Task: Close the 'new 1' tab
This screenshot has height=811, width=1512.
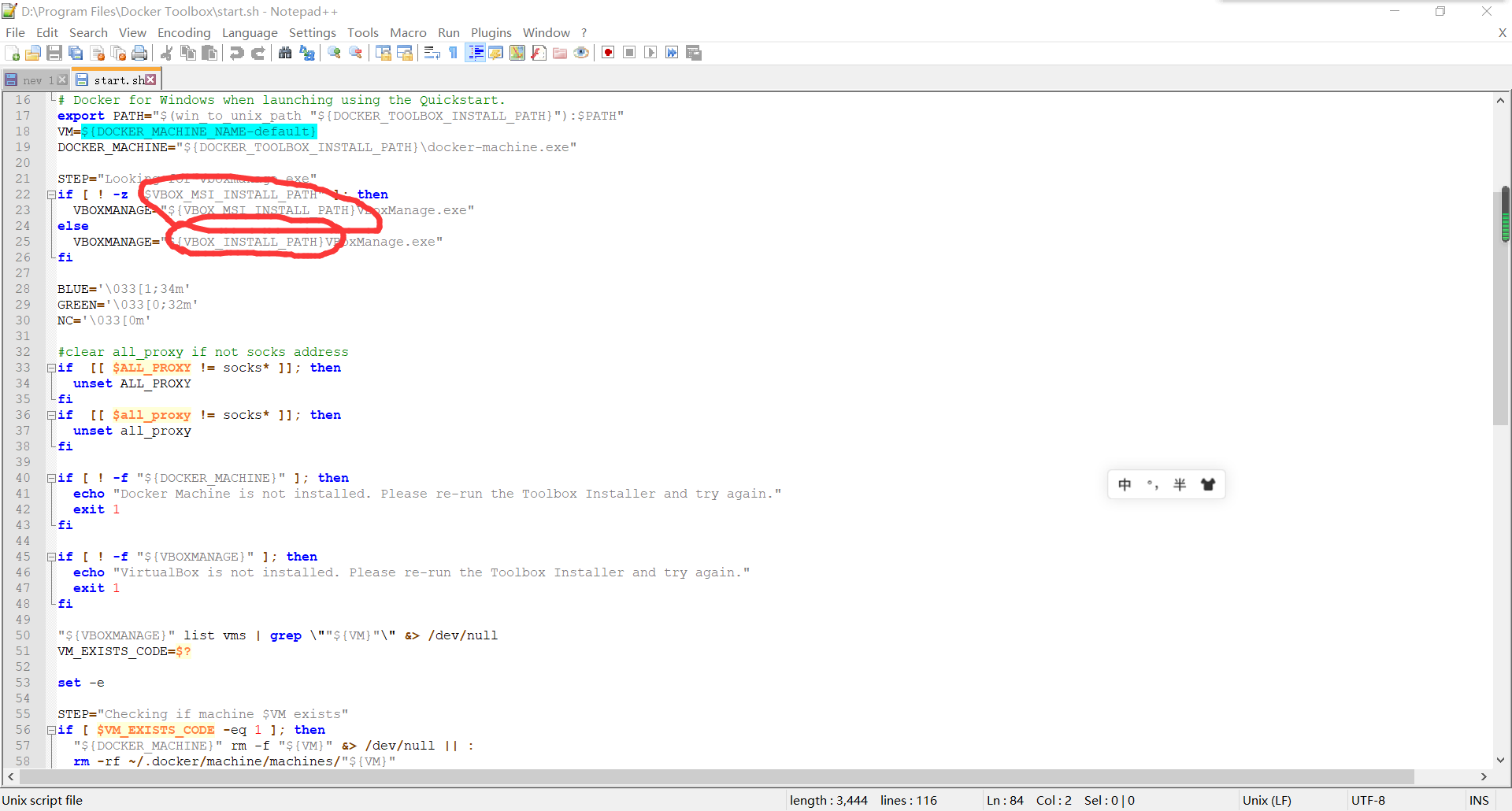Action: click(62, 80)
